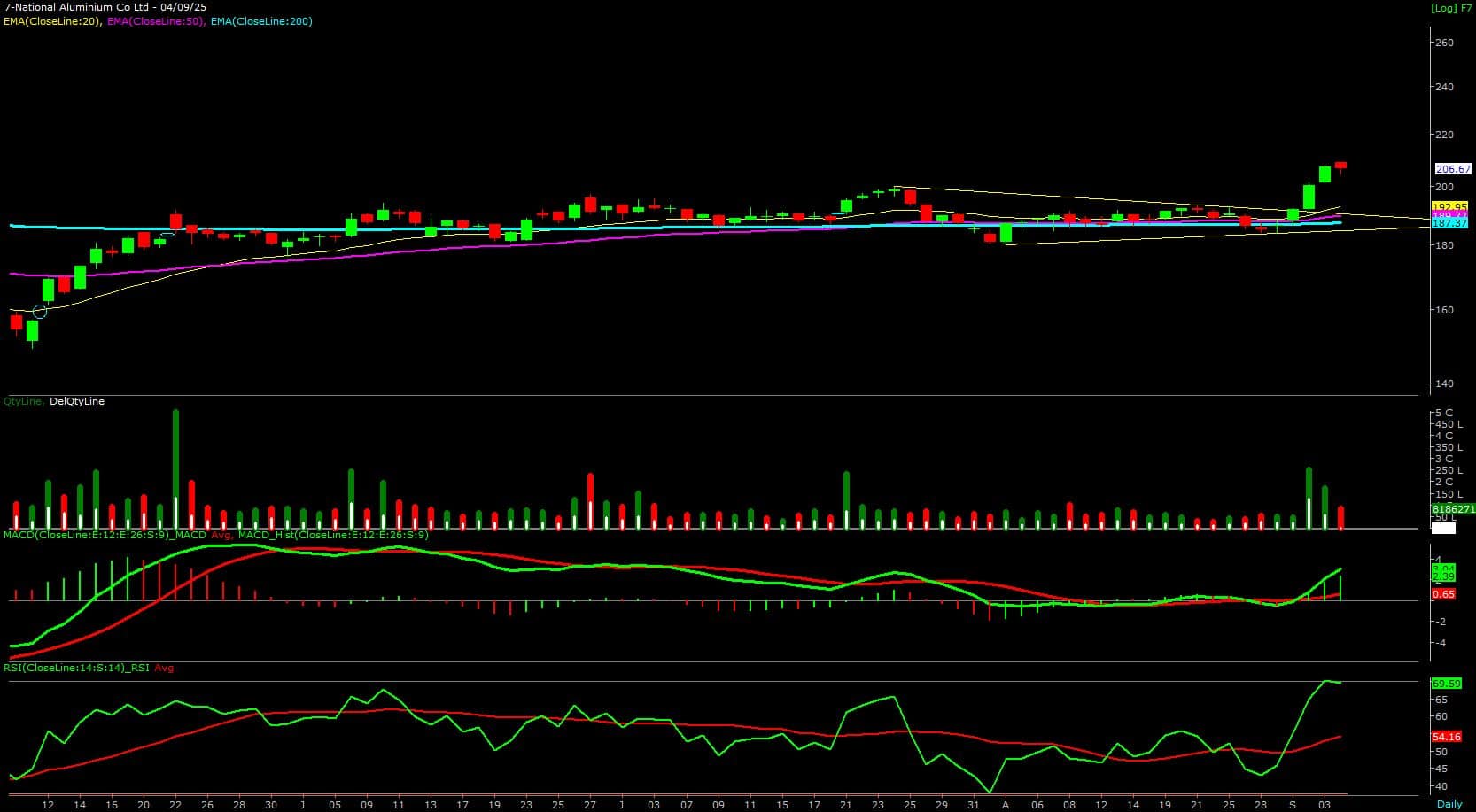Viewport: 1476px width, 812px height.
Task: Click the green 69.59 RSI value tag
Action: point(1446,684)
